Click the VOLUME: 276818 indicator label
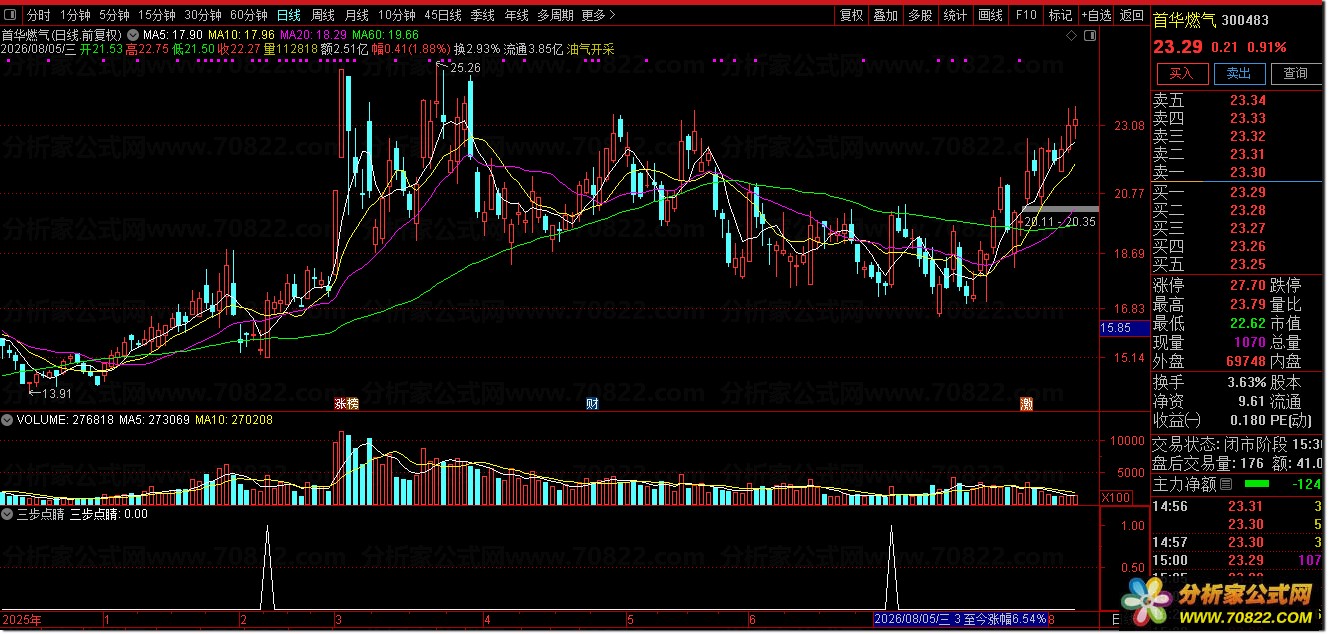 click(x=65, y=420)
